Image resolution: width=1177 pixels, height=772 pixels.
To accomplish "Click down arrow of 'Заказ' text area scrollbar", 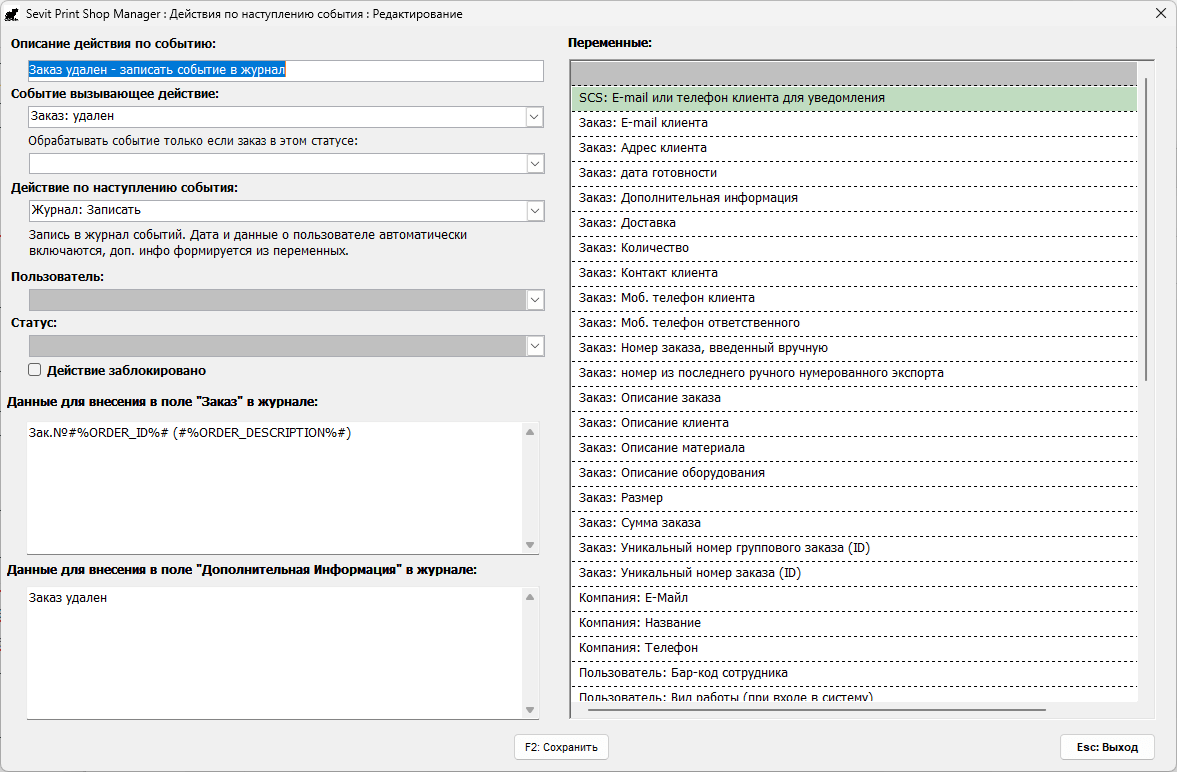I will pos(530,544).
